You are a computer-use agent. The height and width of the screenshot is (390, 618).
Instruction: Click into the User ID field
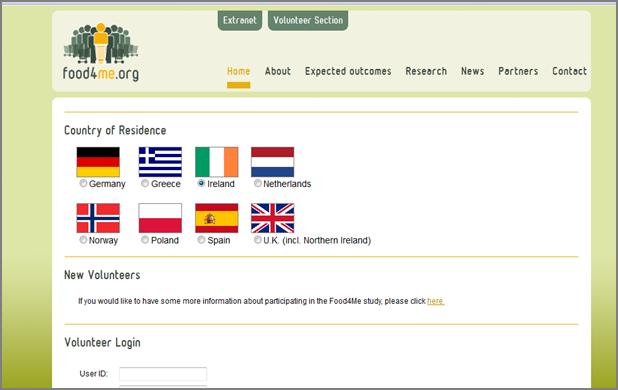[x=163, y=374]
